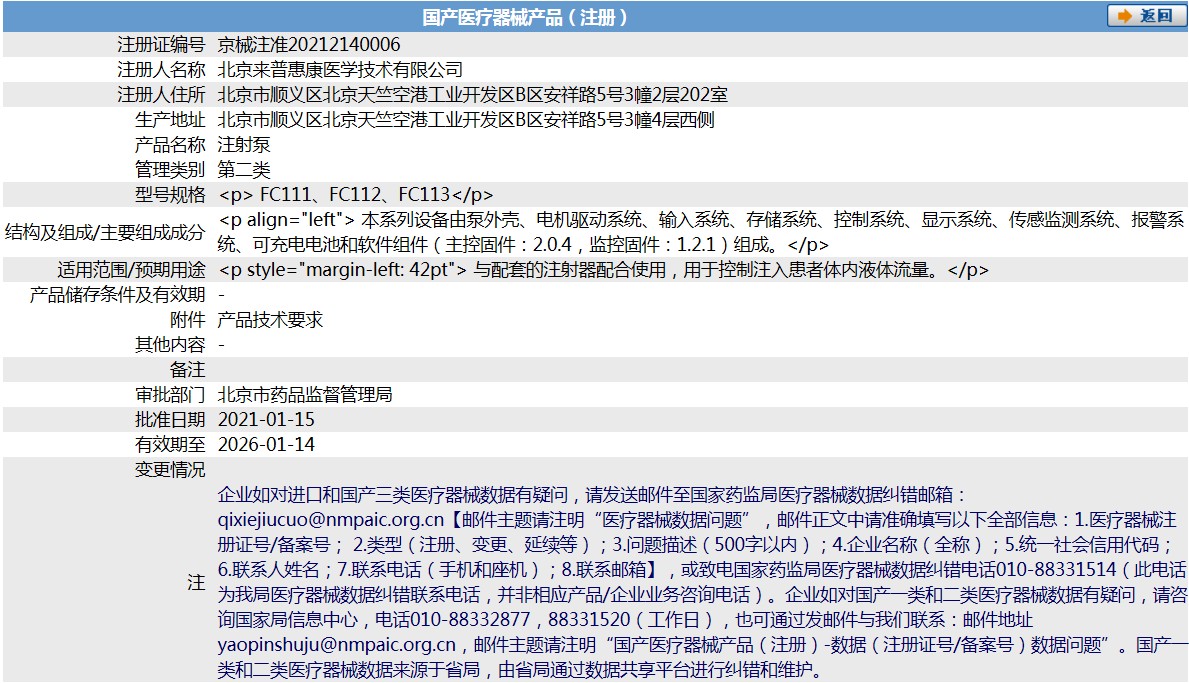Click the 产品名称 label
Image resolution: width=1189 pixels, height=683 pixels.
point(170,145)
